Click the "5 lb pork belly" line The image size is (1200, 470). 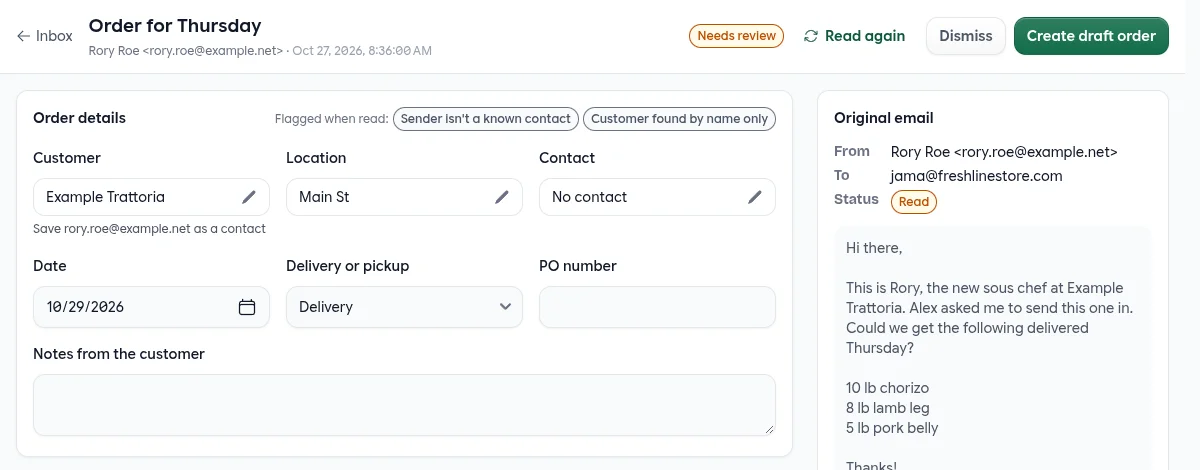click(x=892, y=428)
